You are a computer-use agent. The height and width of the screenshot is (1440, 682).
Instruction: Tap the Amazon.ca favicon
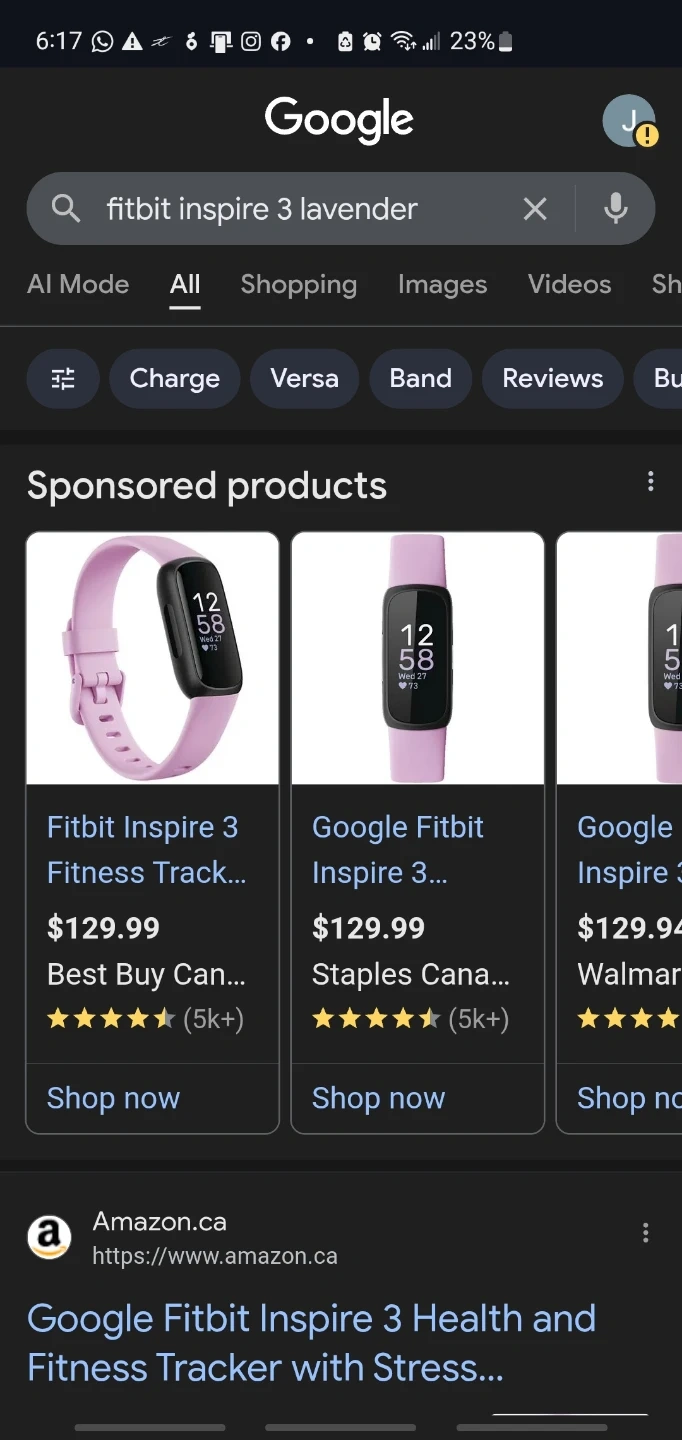pos(49,1238)
